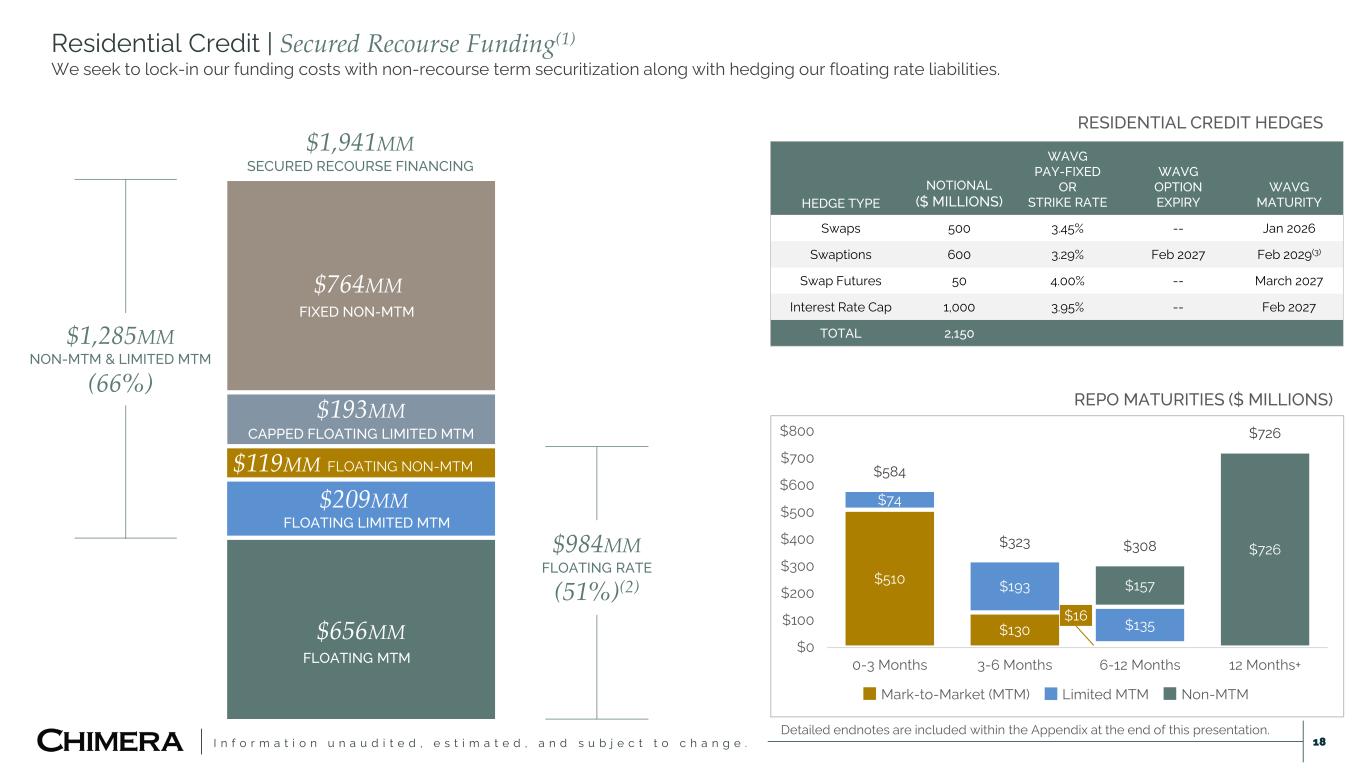Image resolution: width=1365 pixels, height=768 pixels.
Task: Select the $193MM Capped Floating Limited MTM block
Action: (x=360, y=419)
